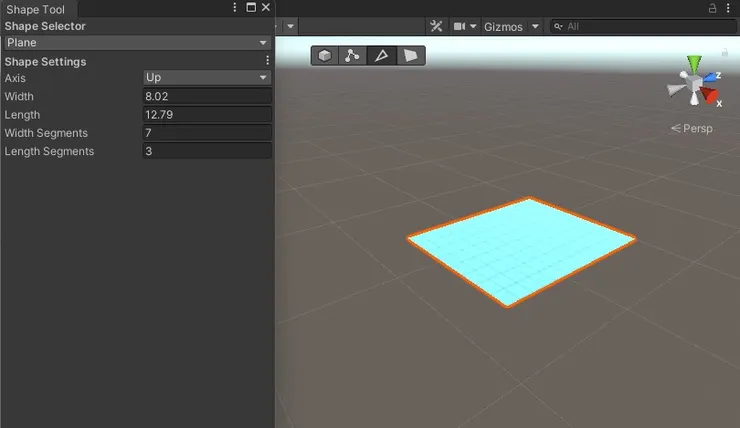Viewport: 740px width, 428px height.
Task: Open the Gizmos dropdown arrow
Action: (535, 26)
